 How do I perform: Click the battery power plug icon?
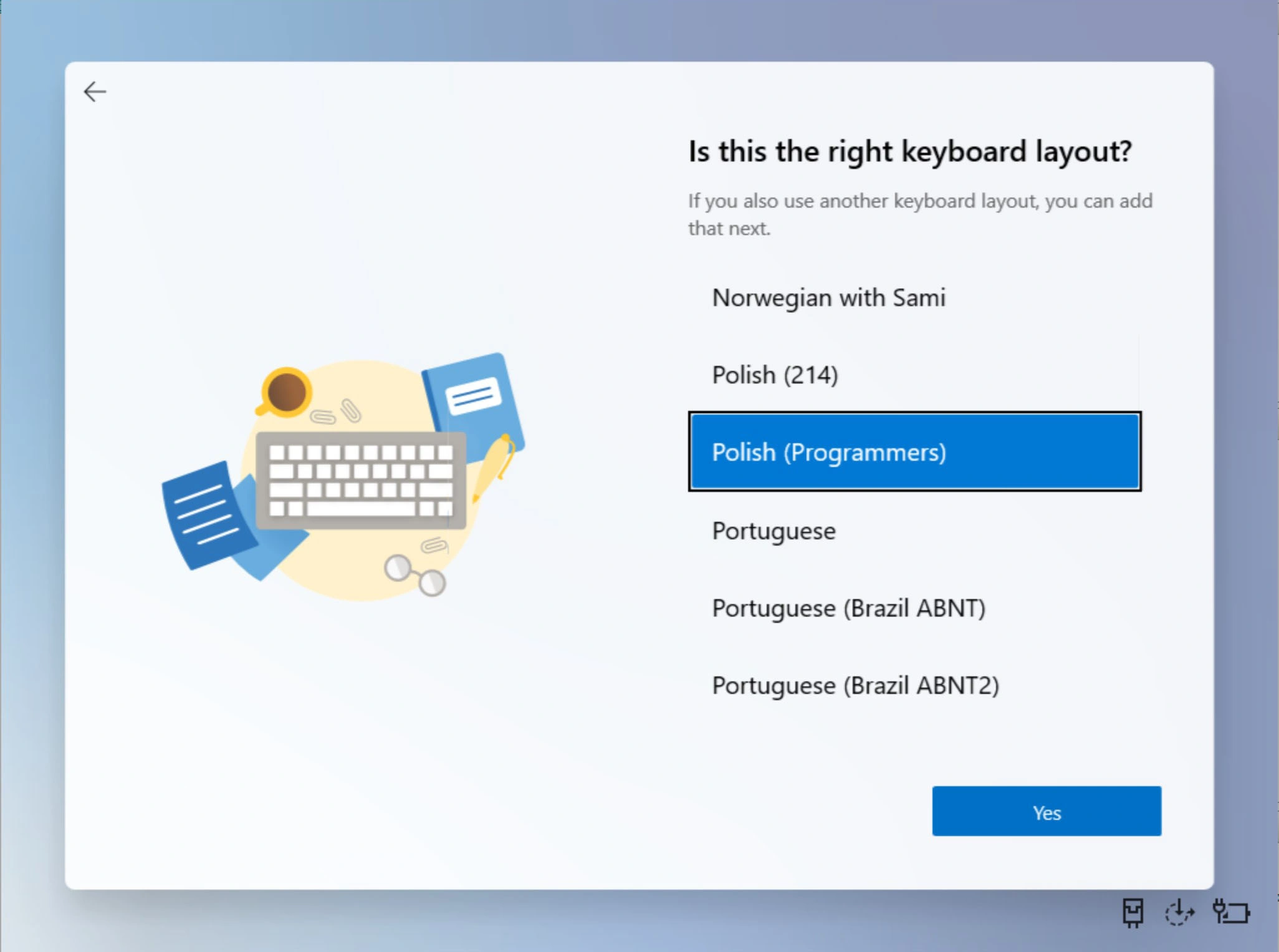point(1231,912)
